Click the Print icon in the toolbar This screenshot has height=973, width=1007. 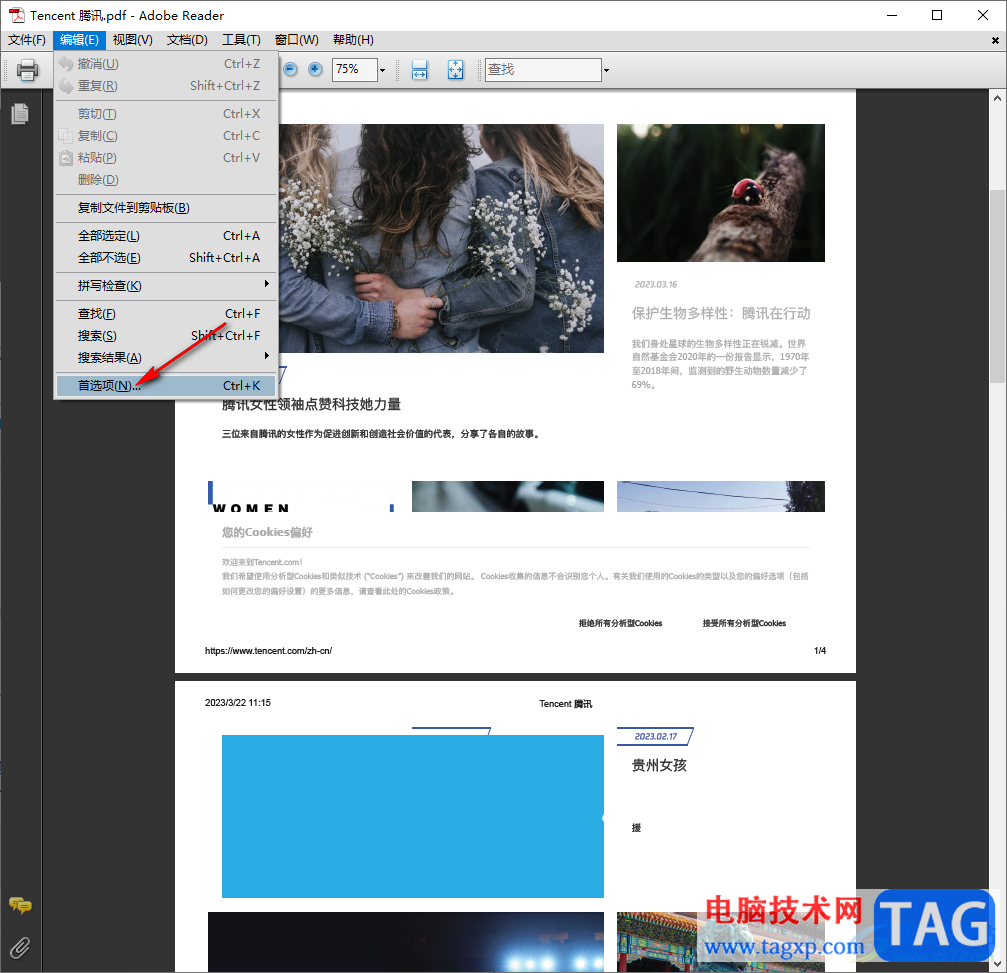[x=27, y=69]
